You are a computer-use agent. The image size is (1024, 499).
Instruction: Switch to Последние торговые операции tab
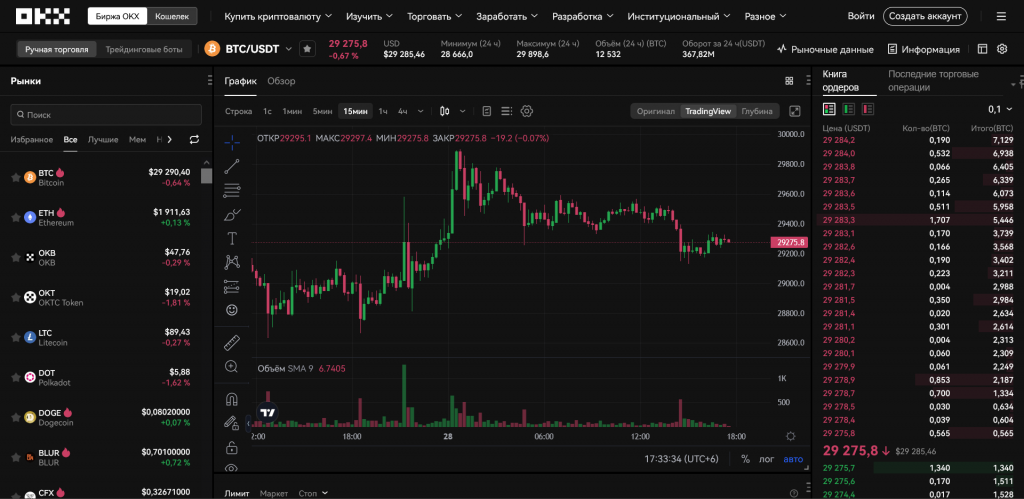click(933, 80)
